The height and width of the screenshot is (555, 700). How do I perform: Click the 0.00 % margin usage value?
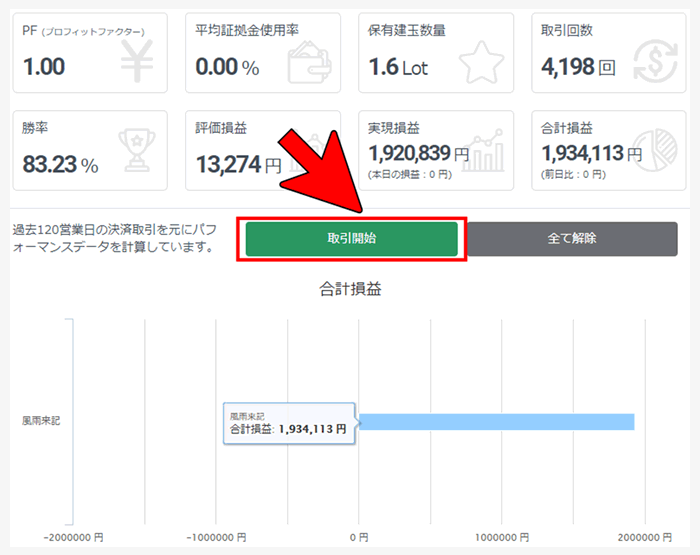[227, 67]
